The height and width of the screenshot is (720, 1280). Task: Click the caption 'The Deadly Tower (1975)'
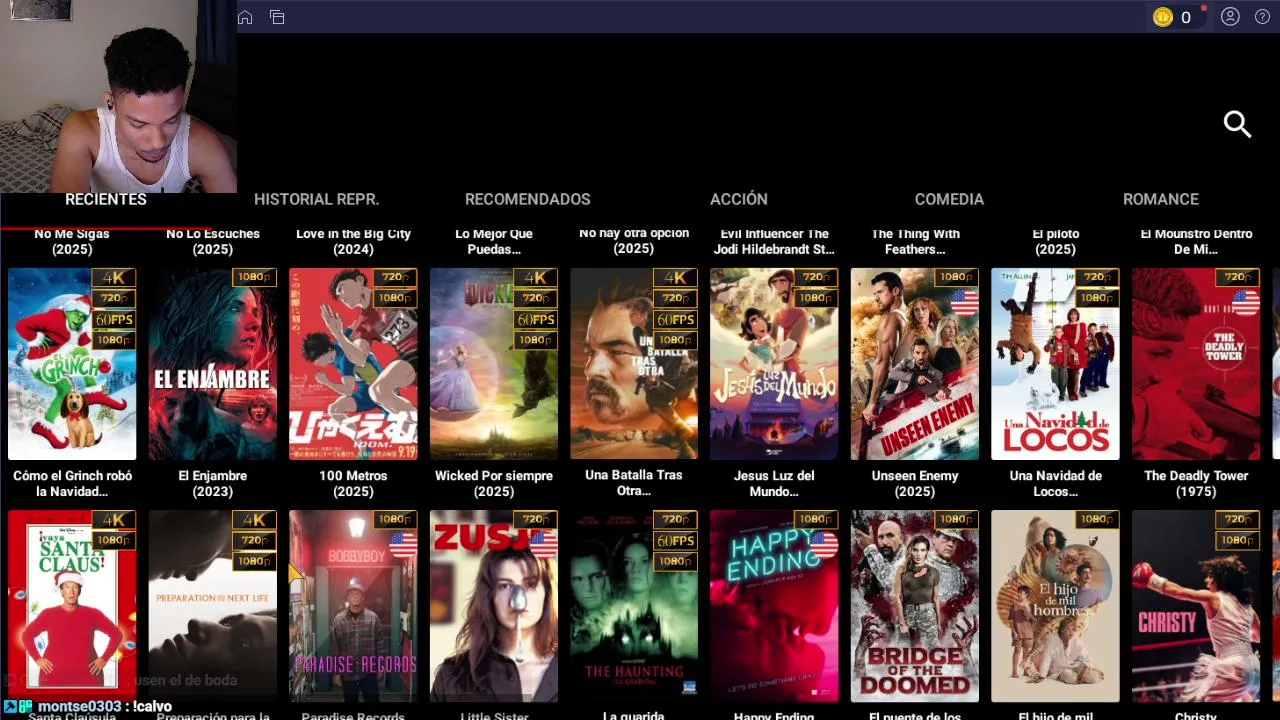(x=1196, y=483)
